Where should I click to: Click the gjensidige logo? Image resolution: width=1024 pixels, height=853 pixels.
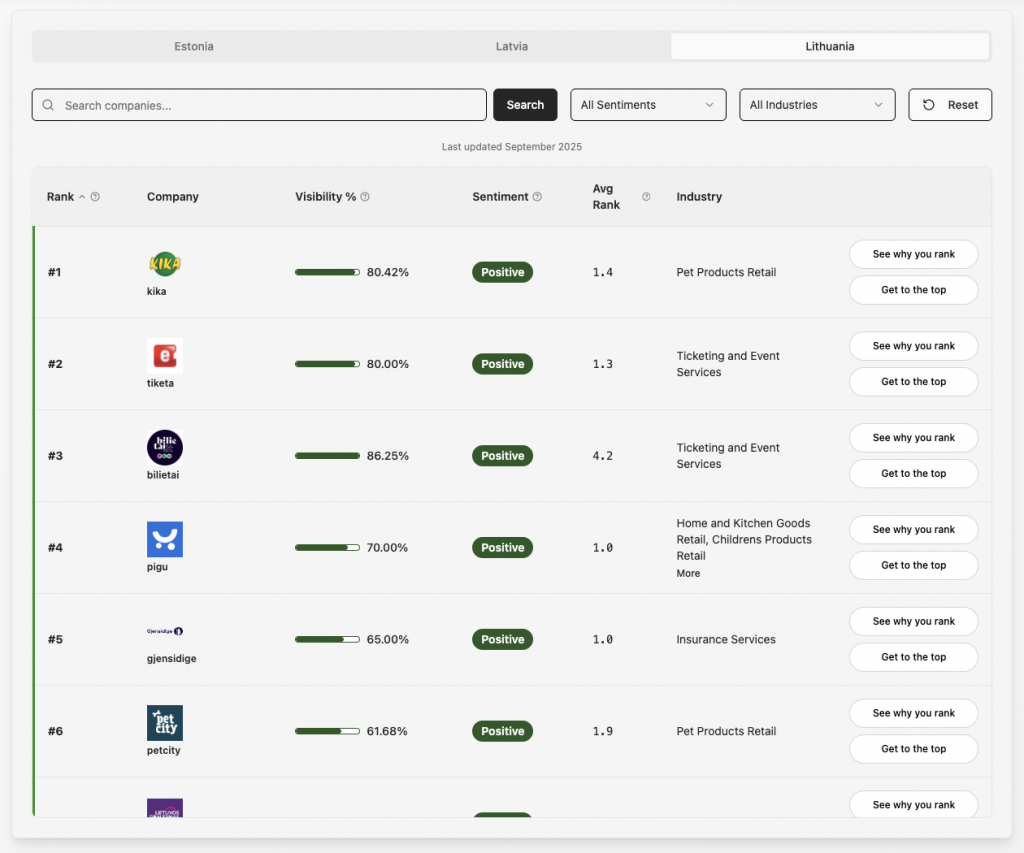[164, 631]
